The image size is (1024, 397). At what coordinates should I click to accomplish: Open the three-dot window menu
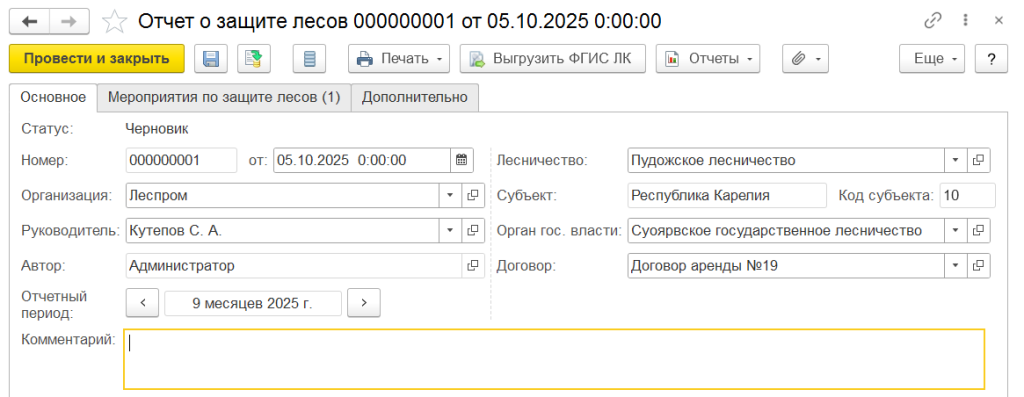pyautogui.click(x=965, y=21)
